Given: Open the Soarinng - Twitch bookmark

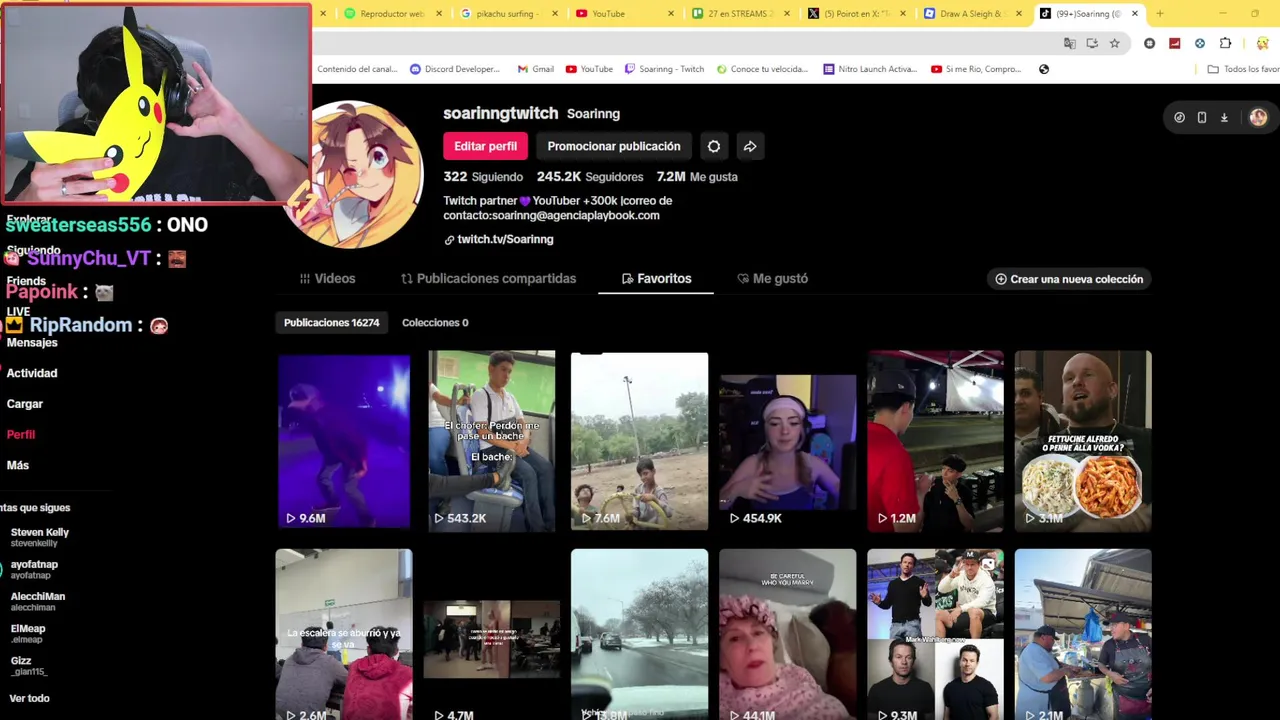Looking at the screenshot, I should coord(664,69).
